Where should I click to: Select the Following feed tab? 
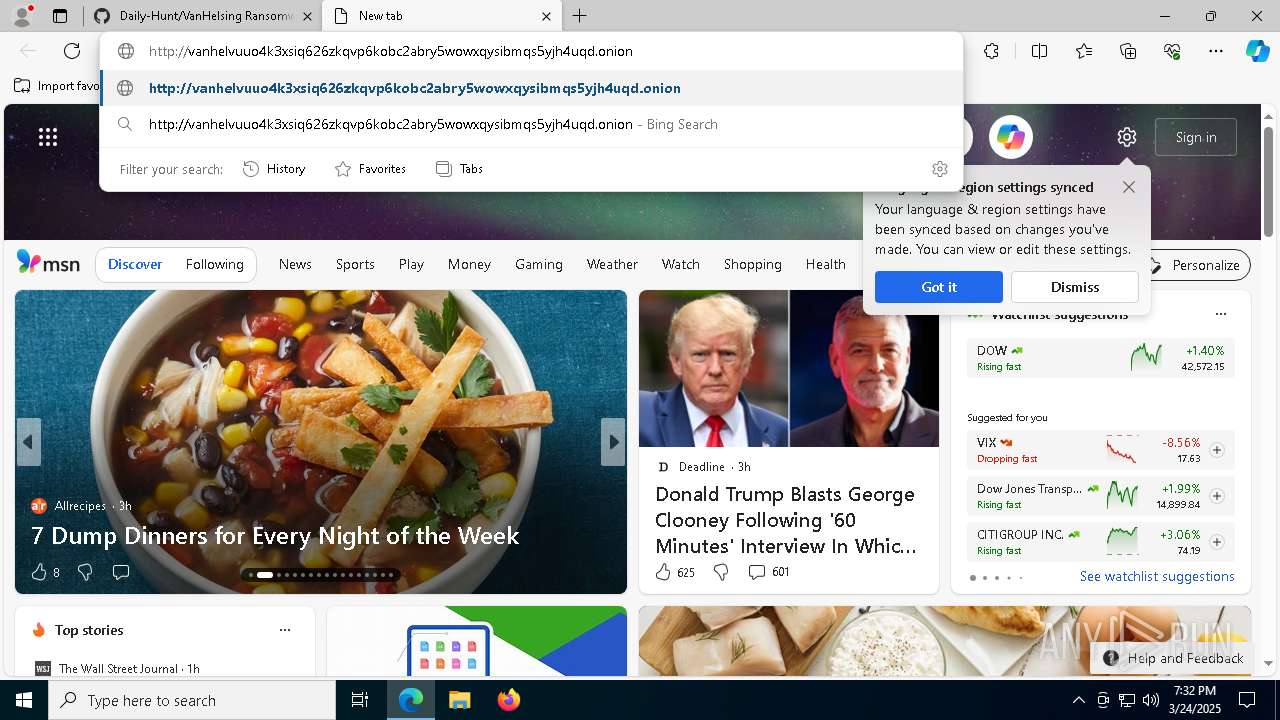(x=215, y=264)
